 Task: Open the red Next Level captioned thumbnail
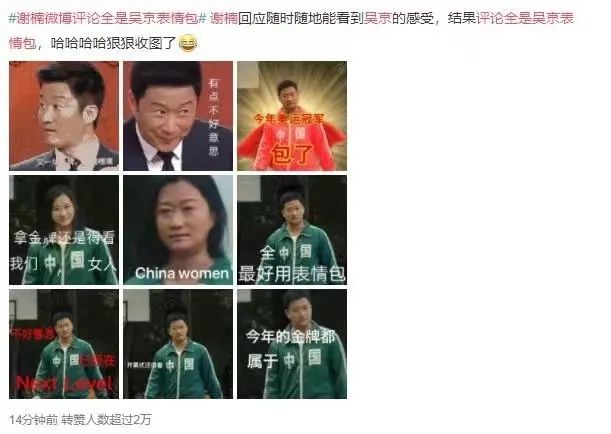coord(64,344)
